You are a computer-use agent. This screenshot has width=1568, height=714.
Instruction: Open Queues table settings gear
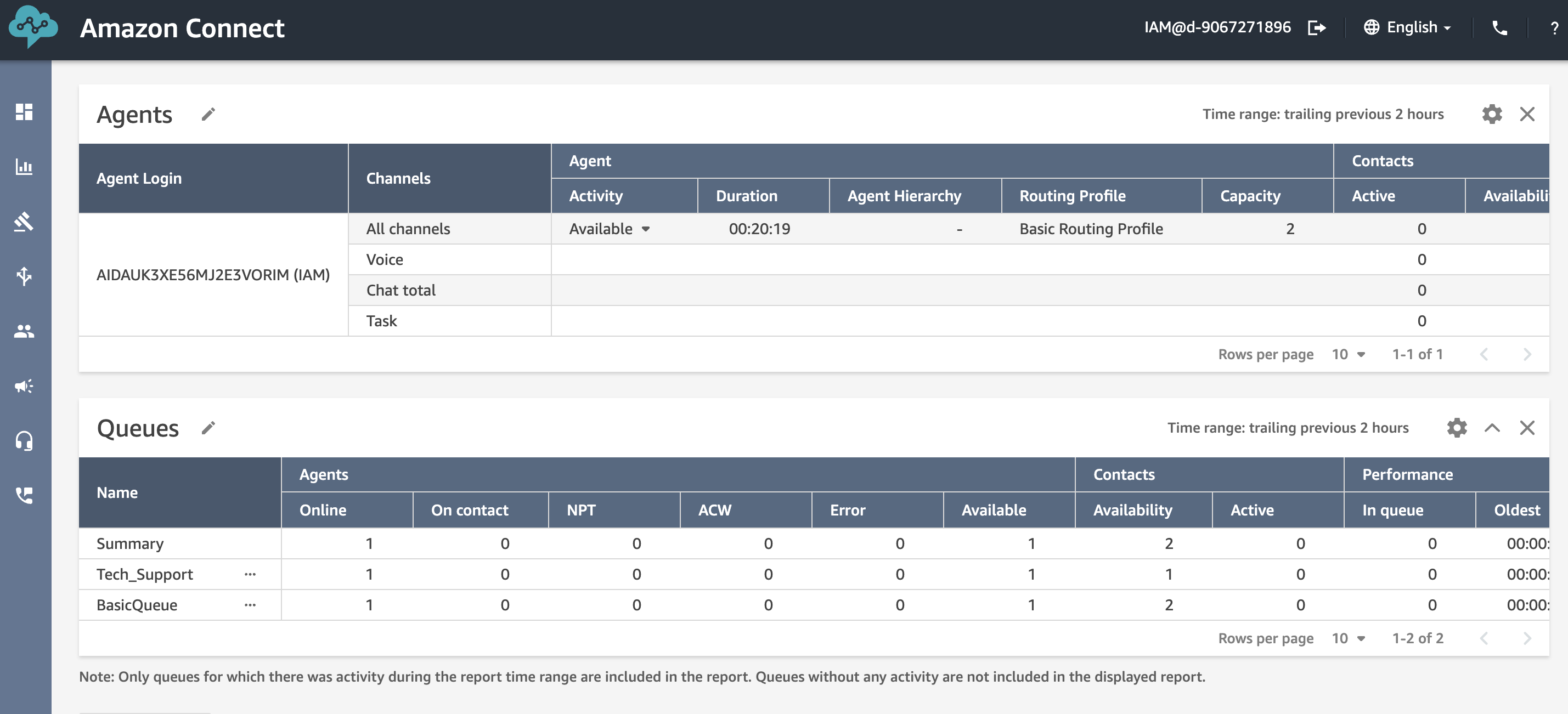click(x=1457, y=428)
